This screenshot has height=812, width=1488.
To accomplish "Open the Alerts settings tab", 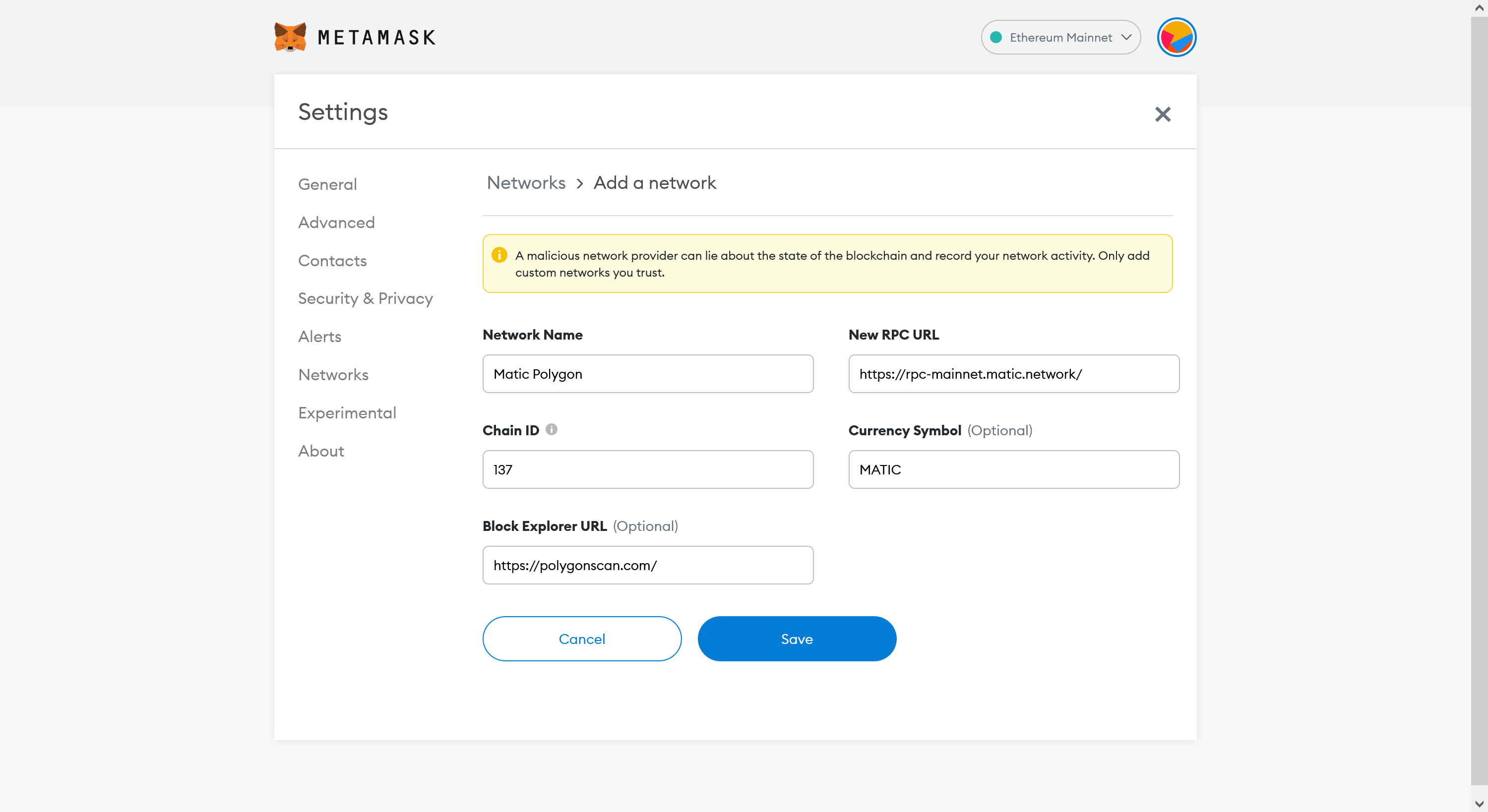I will [319, 337].
